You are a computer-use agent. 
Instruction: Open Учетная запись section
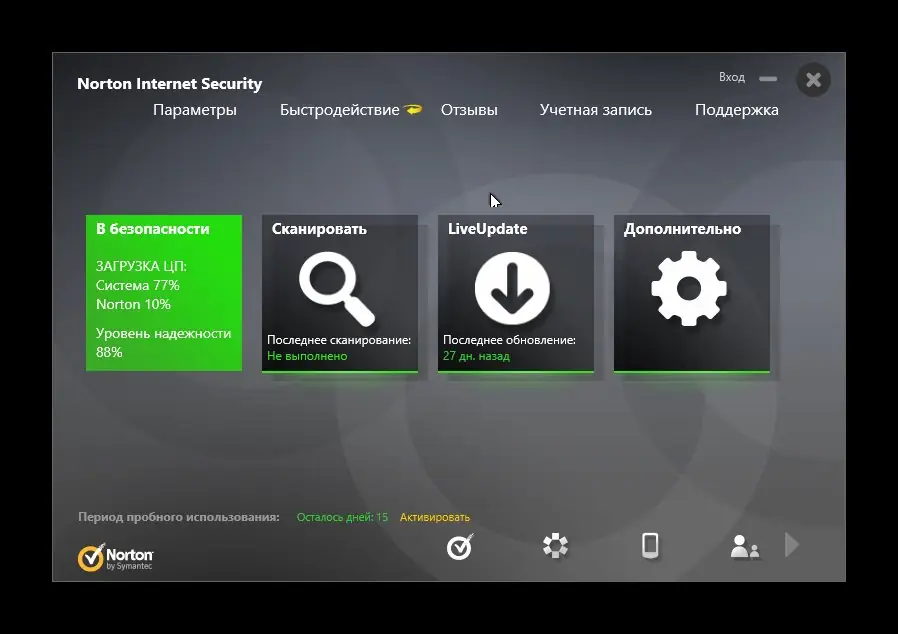click(596, 110)
